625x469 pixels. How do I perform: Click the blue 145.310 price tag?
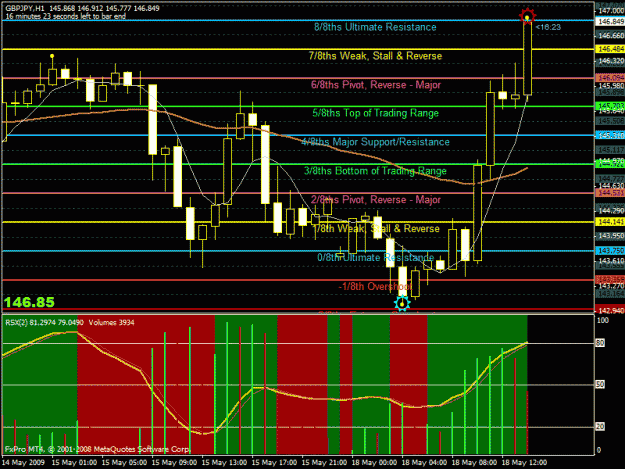coord(610,135)
